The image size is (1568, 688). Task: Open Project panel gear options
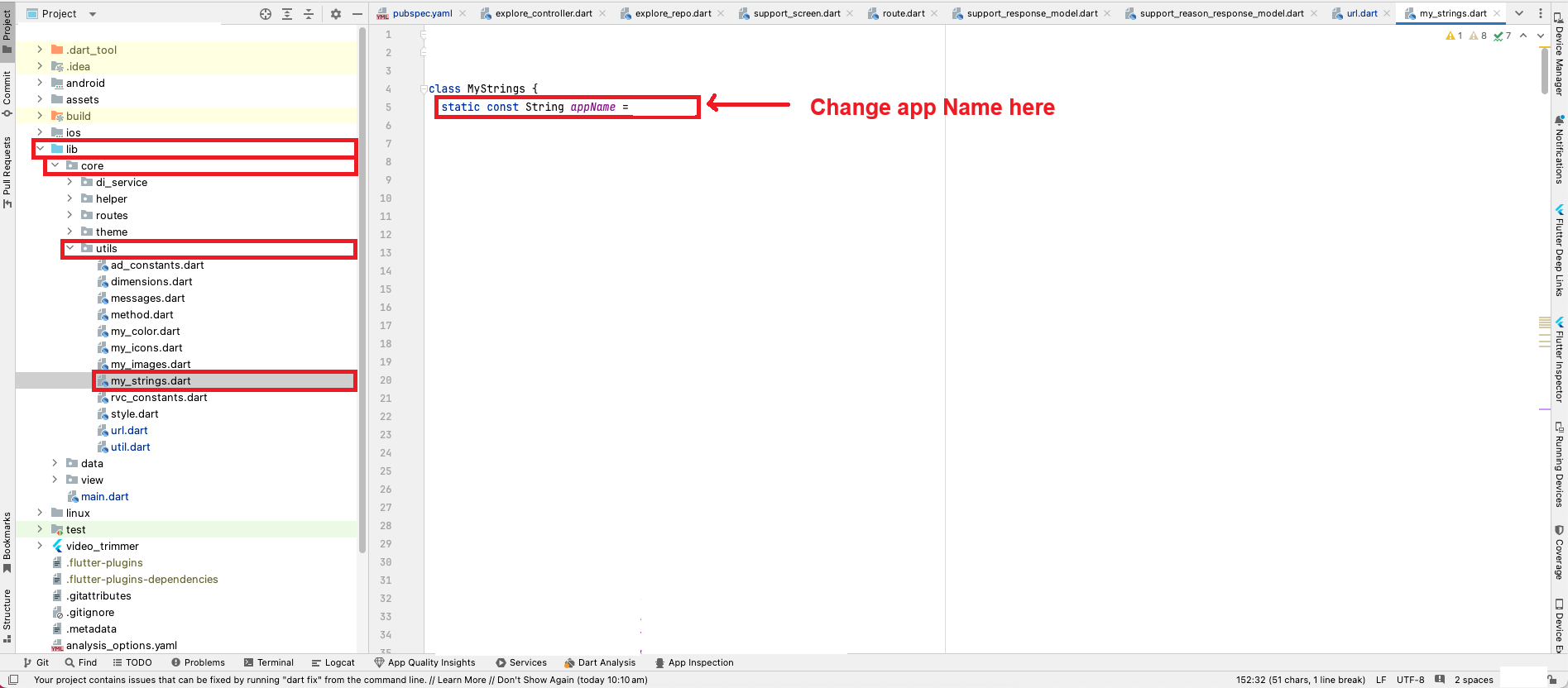(x=336, y=14)
